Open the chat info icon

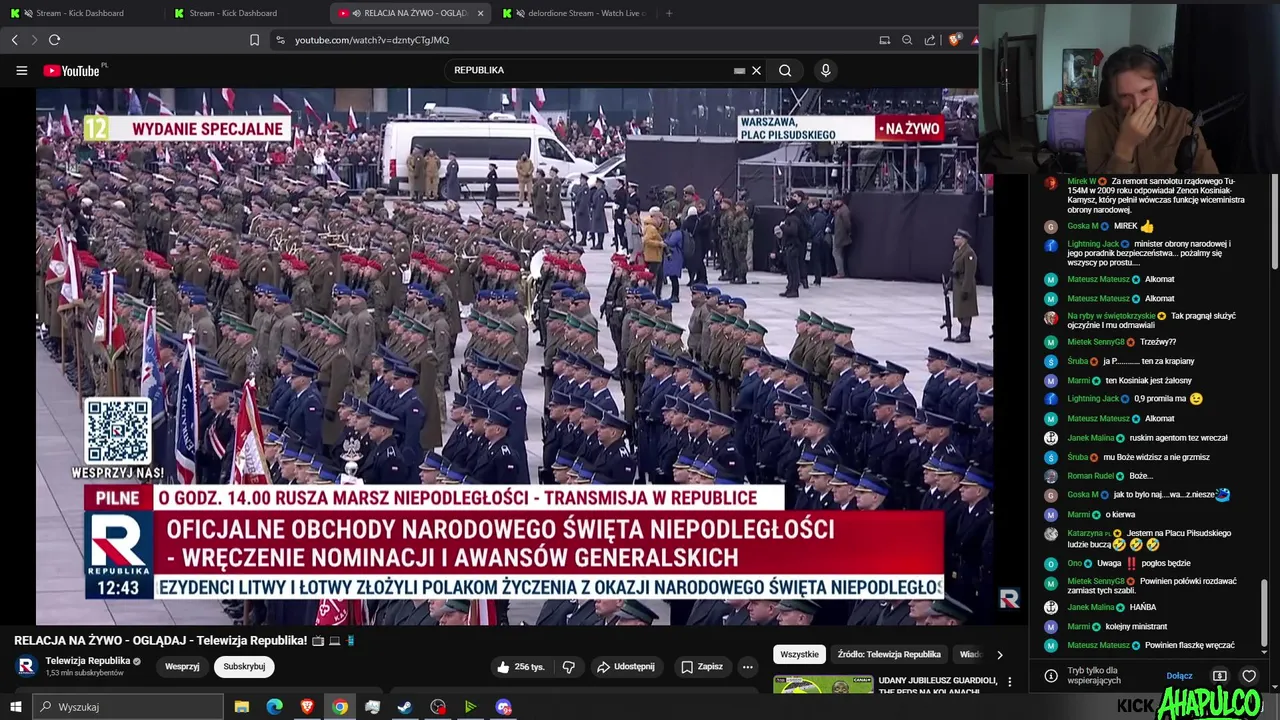[1050, 676]
